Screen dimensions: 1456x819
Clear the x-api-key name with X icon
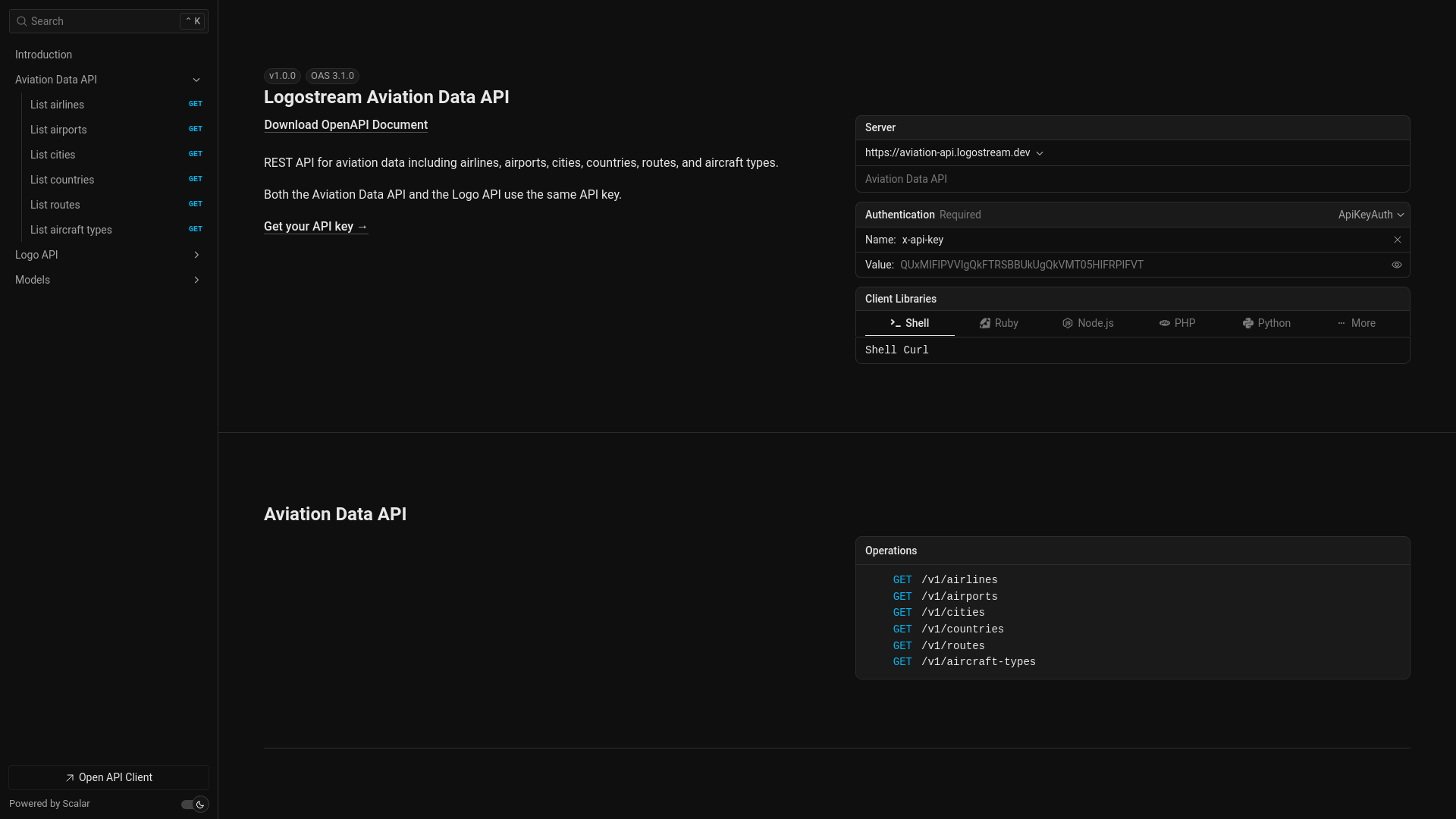click(x=1398, y=240)
